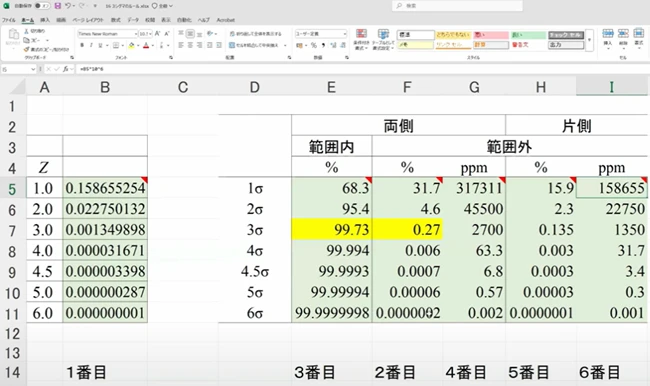Select column E header
Viewport: 650px width, 386px height.
[x=331, y=87]
